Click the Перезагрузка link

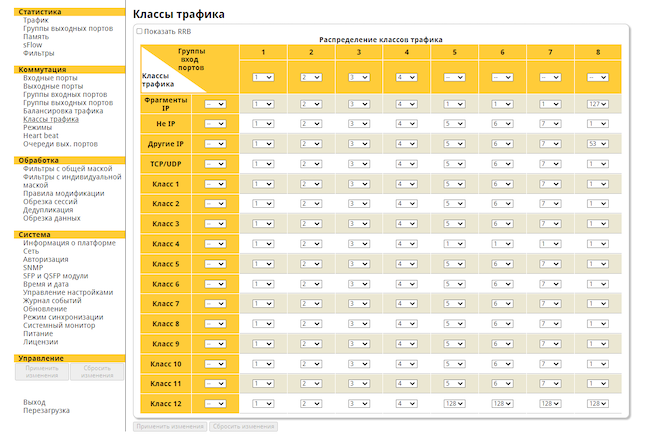[x=46, y=411]
